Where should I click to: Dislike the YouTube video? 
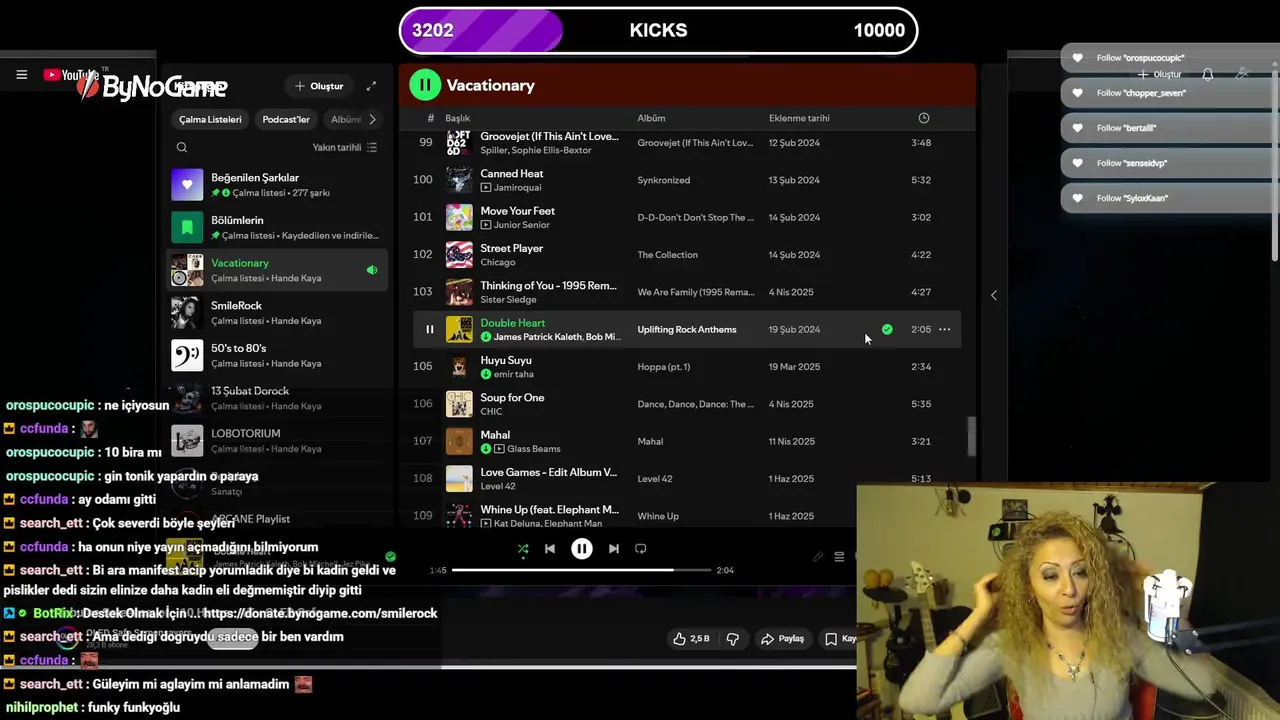click(x=732, y=638)
